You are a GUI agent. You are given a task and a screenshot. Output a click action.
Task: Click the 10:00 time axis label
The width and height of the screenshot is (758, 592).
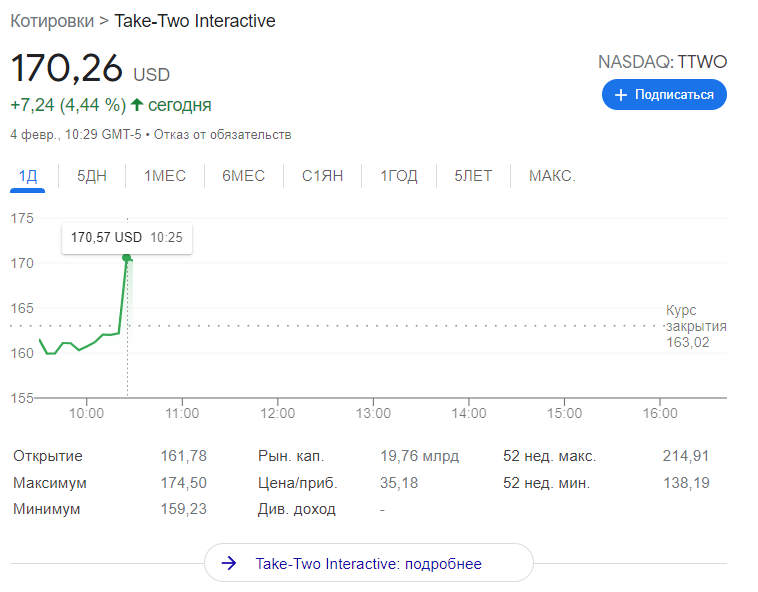[87, 413]
